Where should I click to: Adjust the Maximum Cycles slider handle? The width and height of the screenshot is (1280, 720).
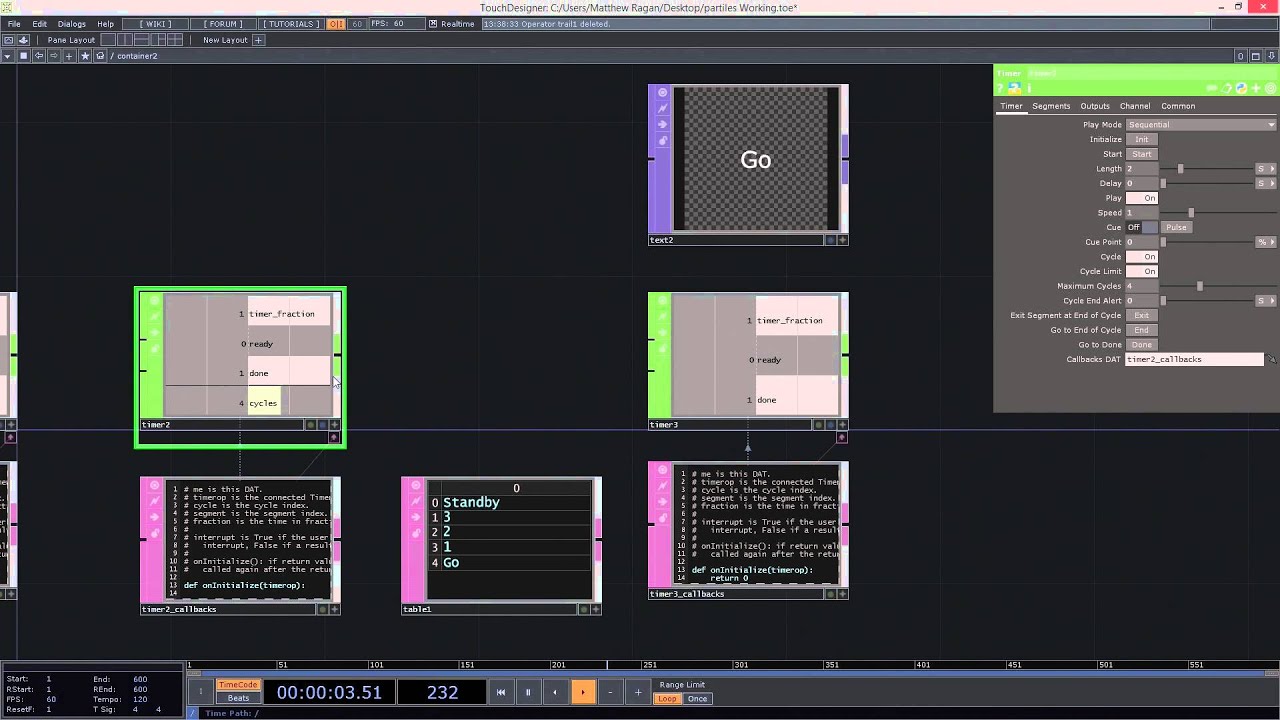(x=1200, y=286)
